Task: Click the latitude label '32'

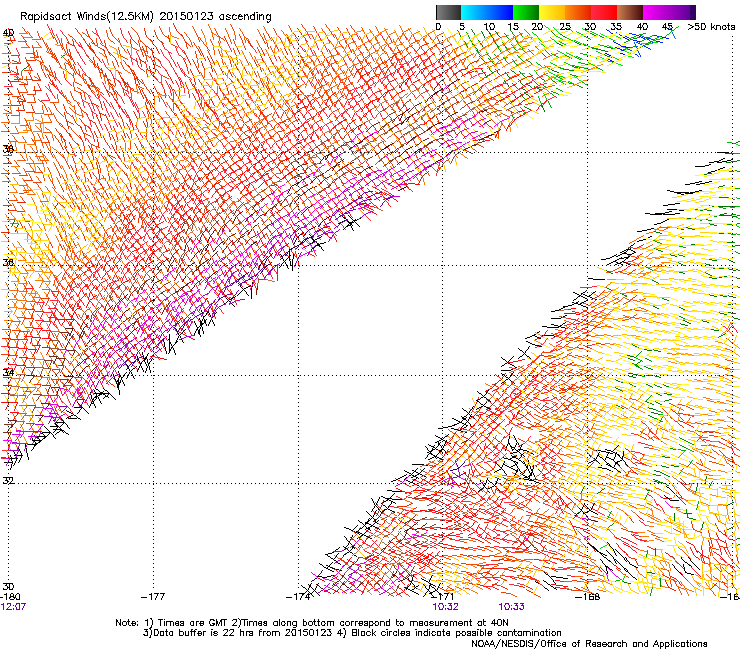Action: tap(8, 481)
